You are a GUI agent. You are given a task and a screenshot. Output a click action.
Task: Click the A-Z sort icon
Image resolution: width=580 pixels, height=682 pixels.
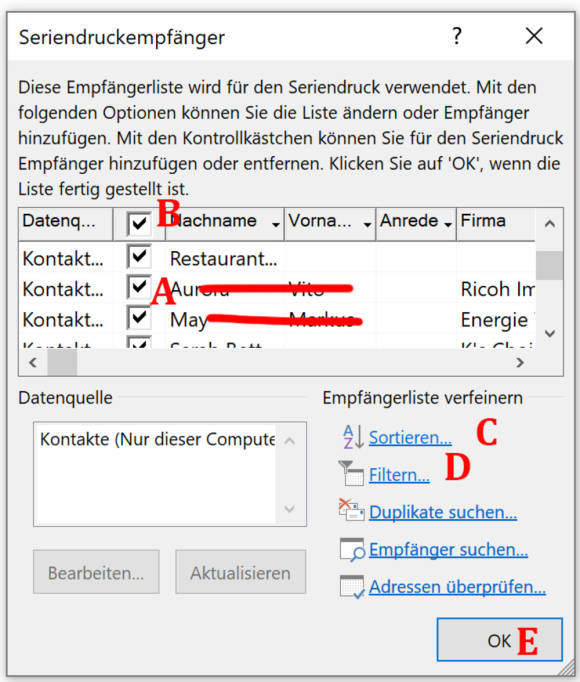pyautogui.click(x=353, y=437)
